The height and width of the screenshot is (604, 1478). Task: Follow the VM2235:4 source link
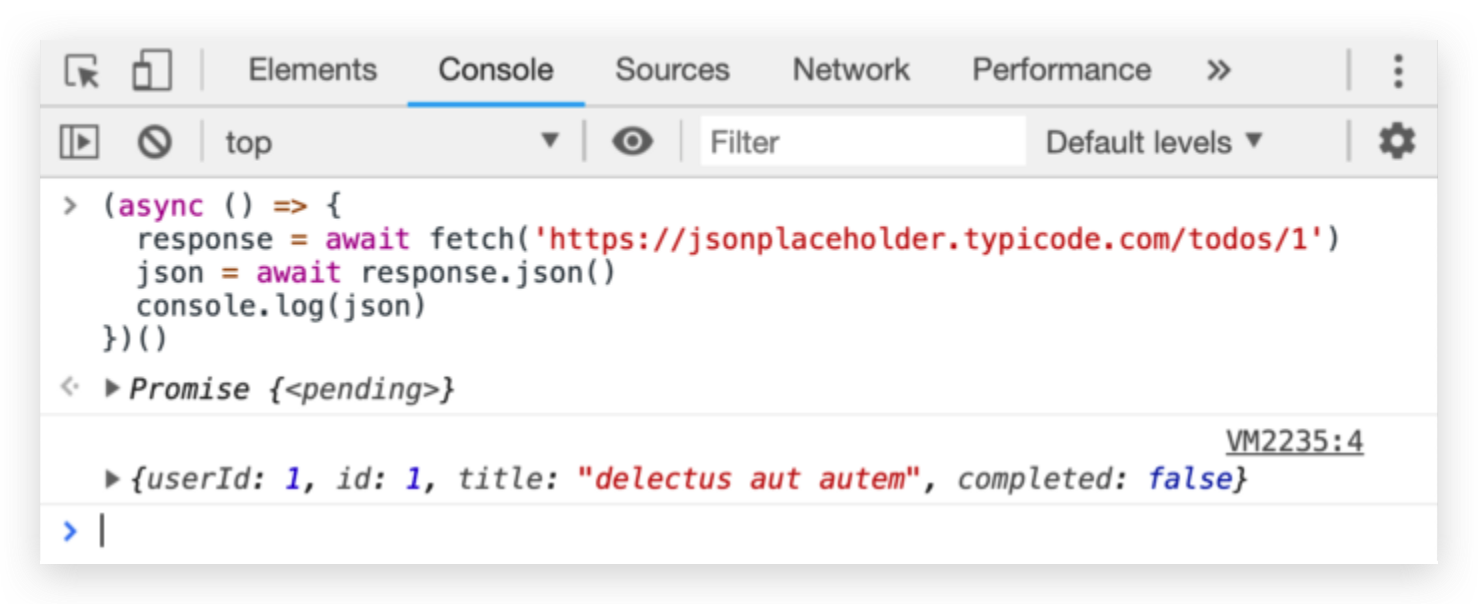1294,441
